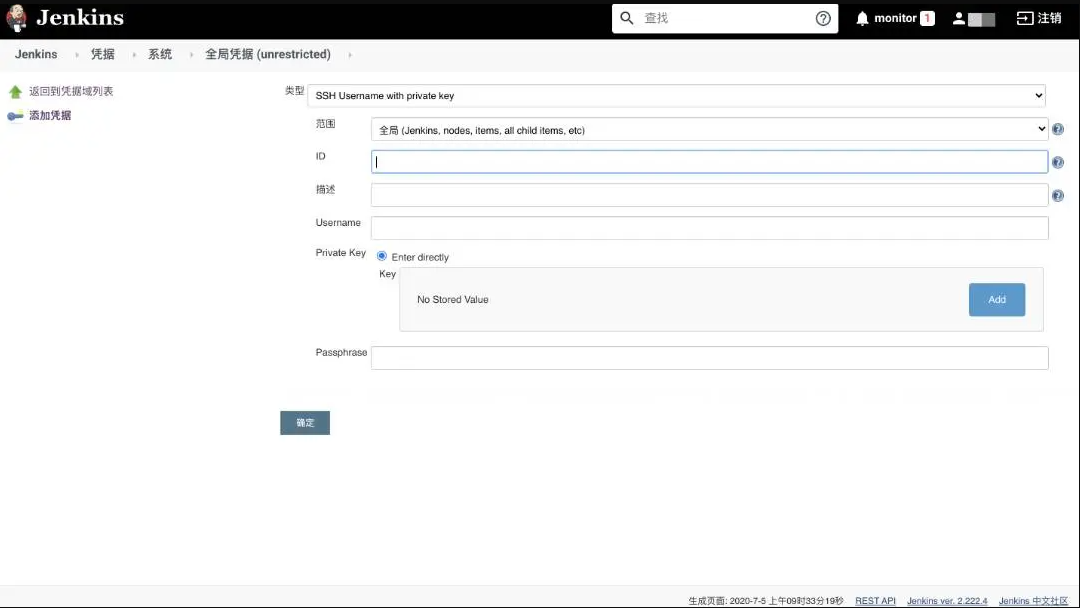
Task: Click the Jenkins butler logo icon
Action: point(16,18)
